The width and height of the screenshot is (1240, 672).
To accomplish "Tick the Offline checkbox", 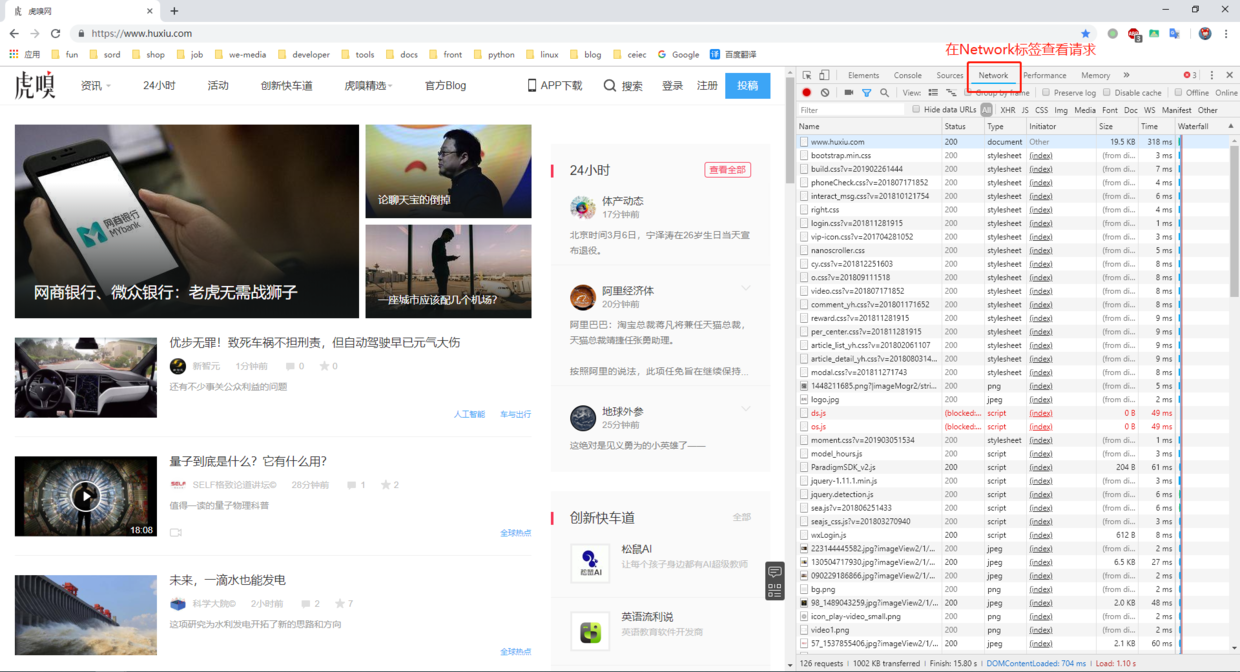I will tap(1178, 93).
